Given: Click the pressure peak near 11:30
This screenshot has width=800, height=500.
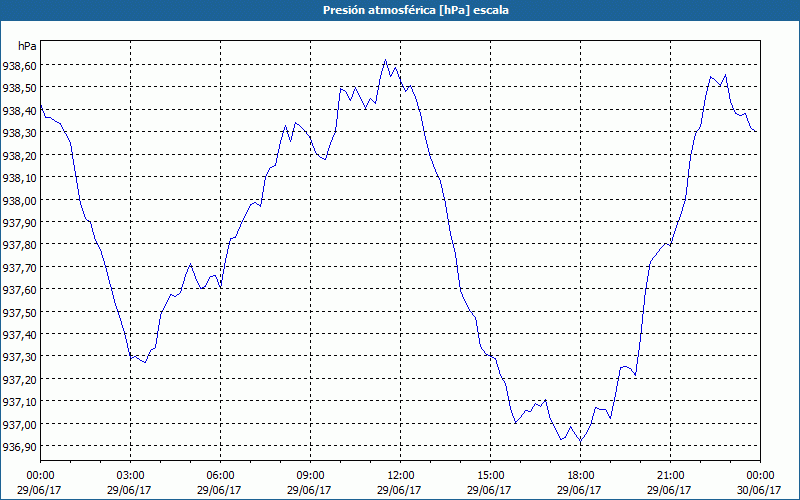Looking at the screenshot, I should tap(386, 60).
